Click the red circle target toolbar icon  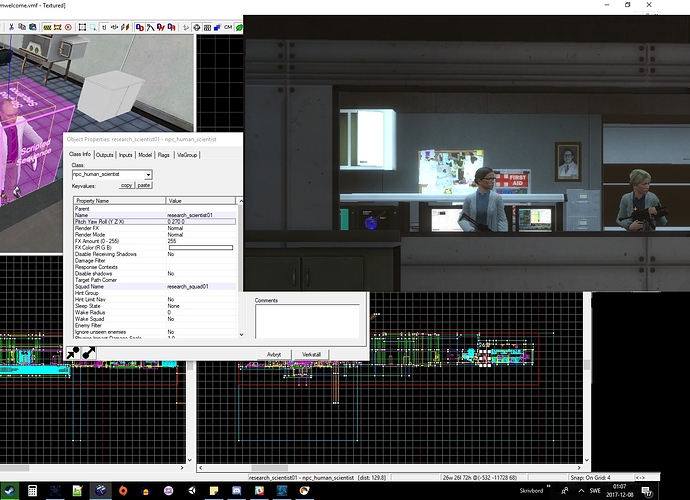pos(68,27)
